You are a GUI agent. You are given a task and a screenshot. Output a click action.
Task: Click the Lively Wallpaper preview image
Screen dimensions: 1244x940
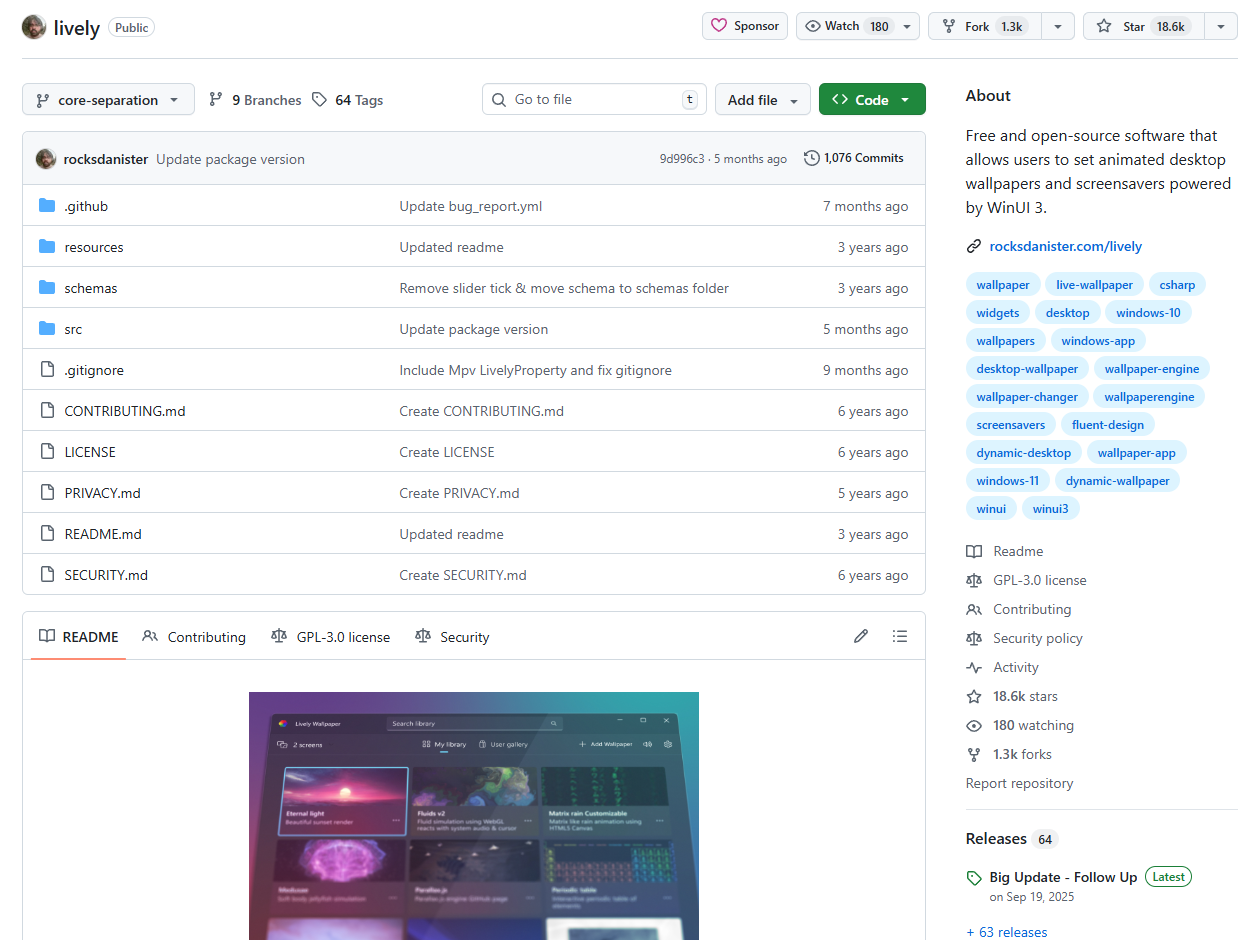pos(474,816)
